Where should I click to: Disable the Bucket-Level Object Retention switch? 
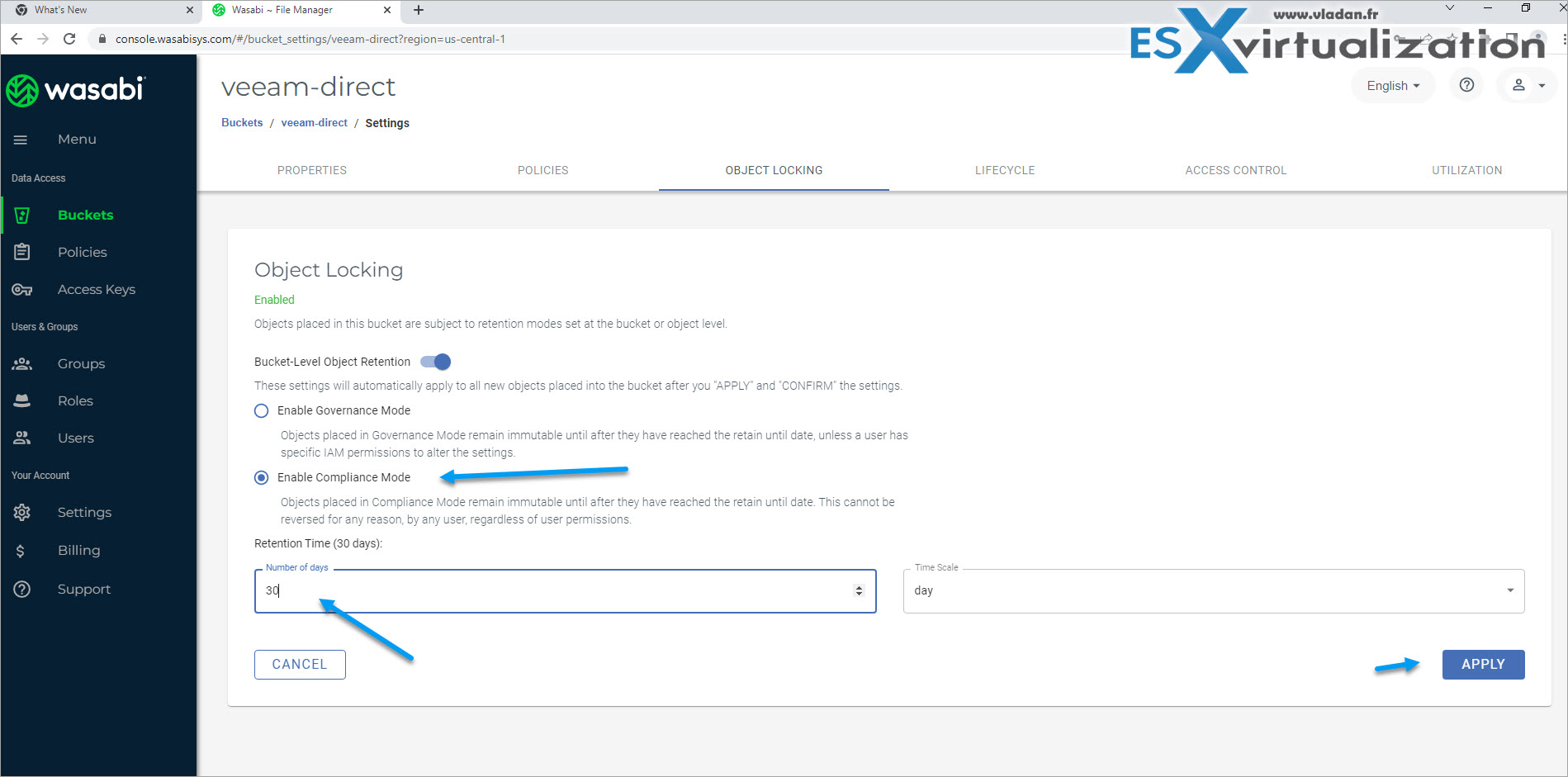pos(436,362)
